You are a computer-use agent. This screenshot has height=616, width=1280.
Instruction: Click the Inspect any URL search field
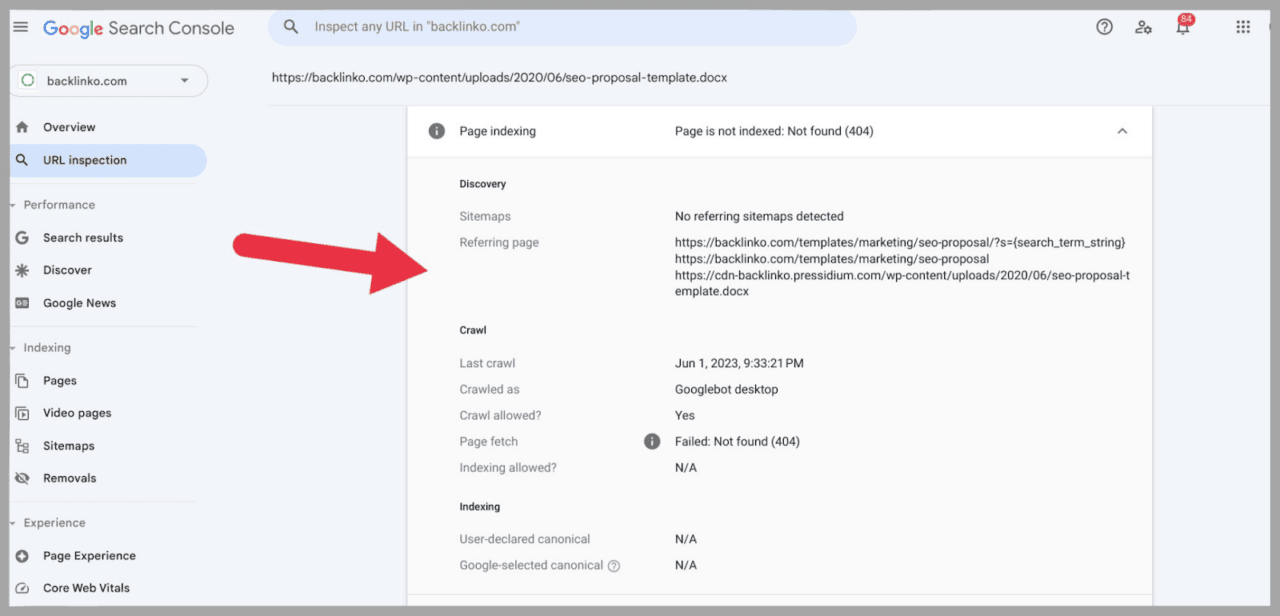pyautogui.click(x=560, y=27)
